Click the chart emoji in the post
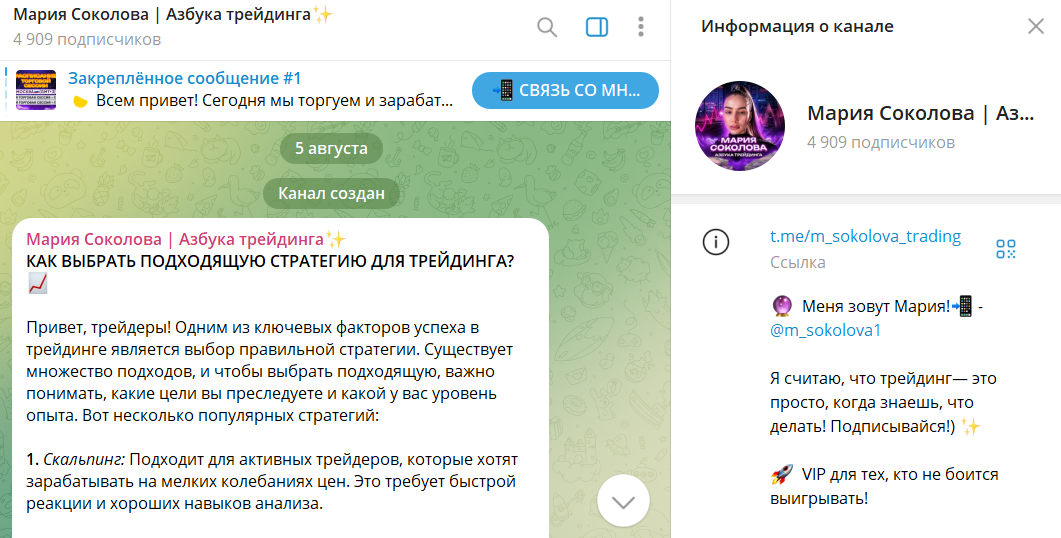 coord(38,284)
